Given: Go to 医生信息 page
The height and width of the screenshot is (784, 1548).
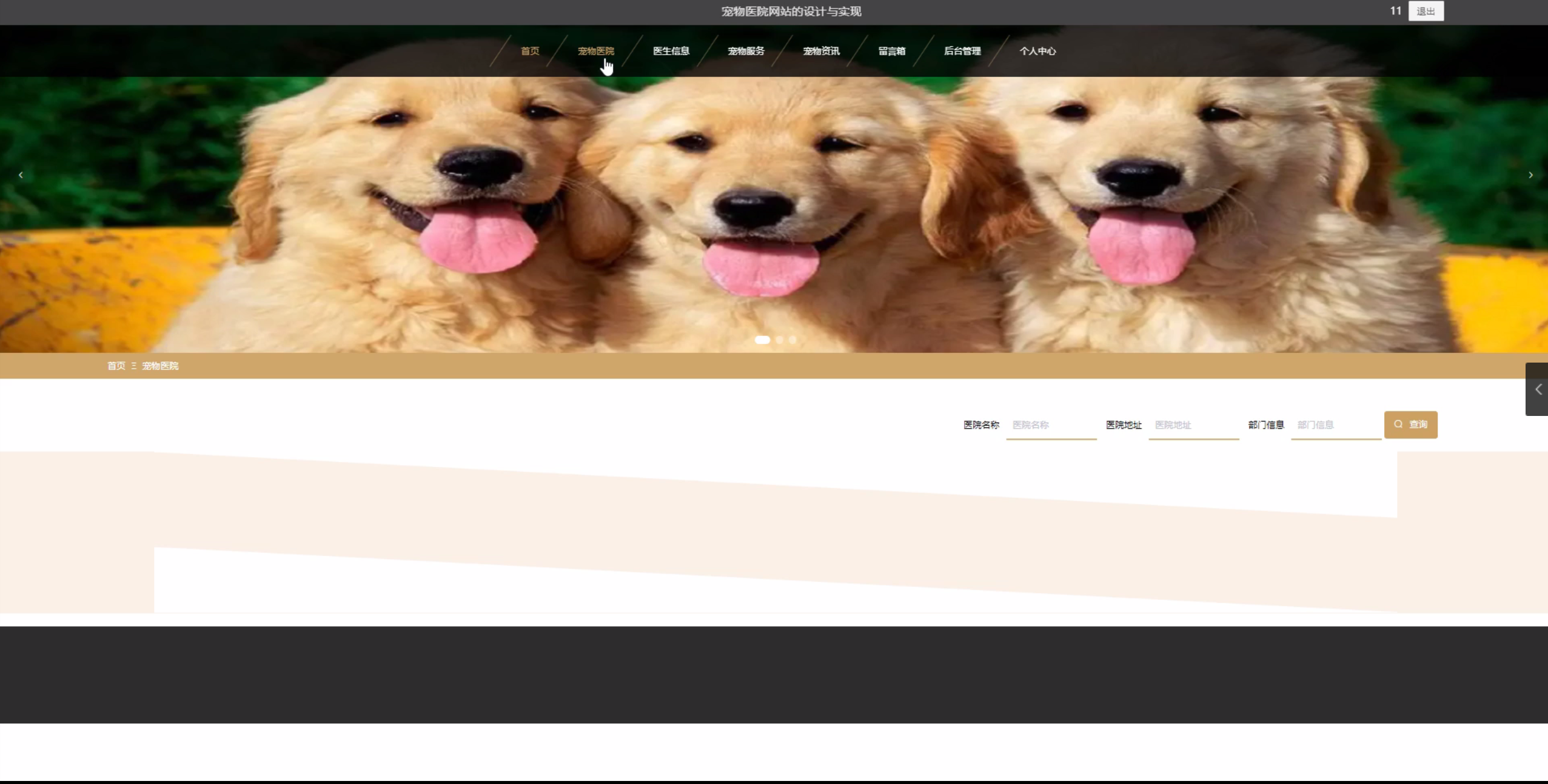Looking at the screenshot, I should click(671, 51).
